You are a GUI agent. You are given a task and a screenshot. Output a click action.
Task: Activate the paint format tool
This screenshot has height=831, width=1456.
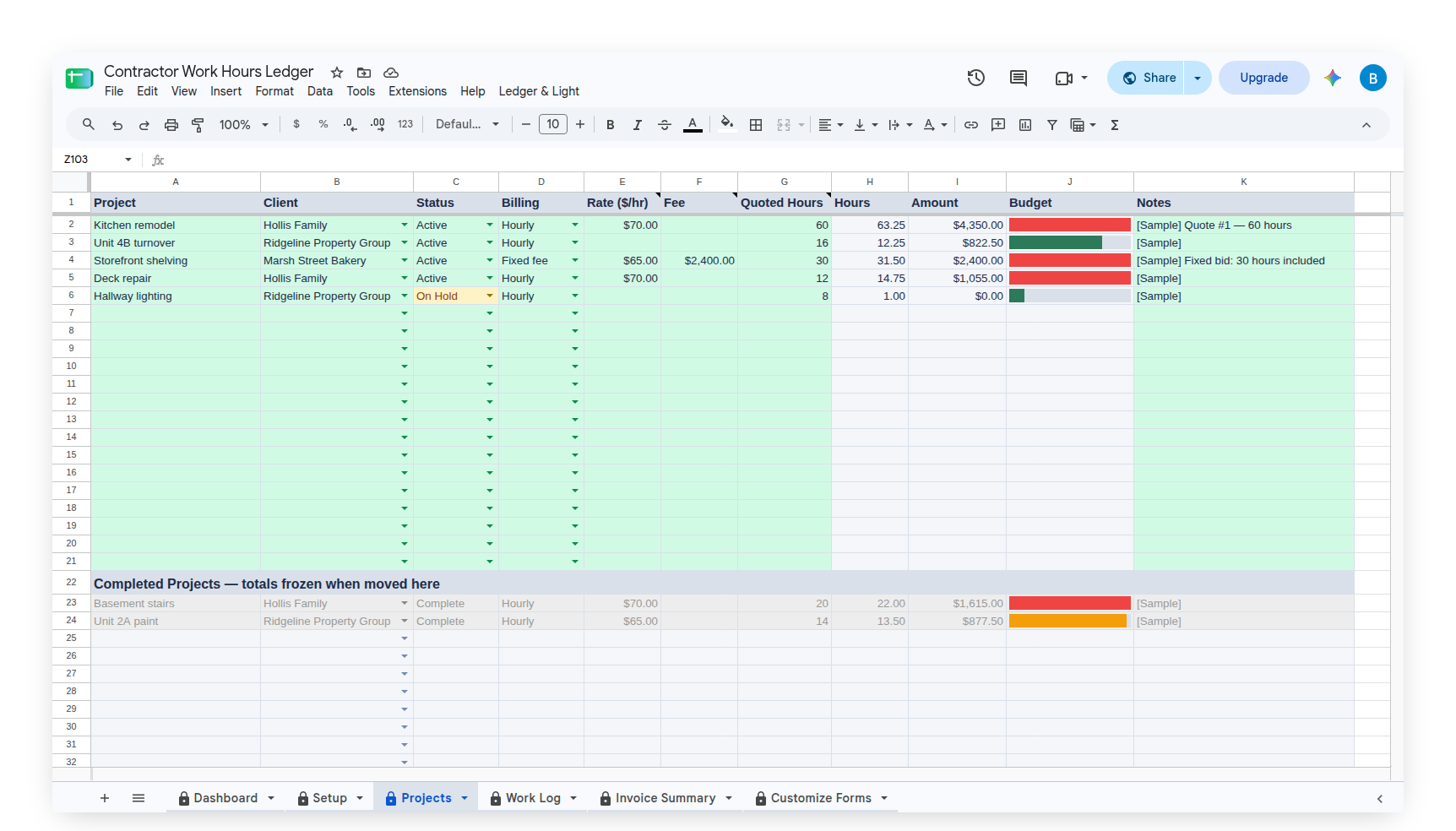click(198, 125)
